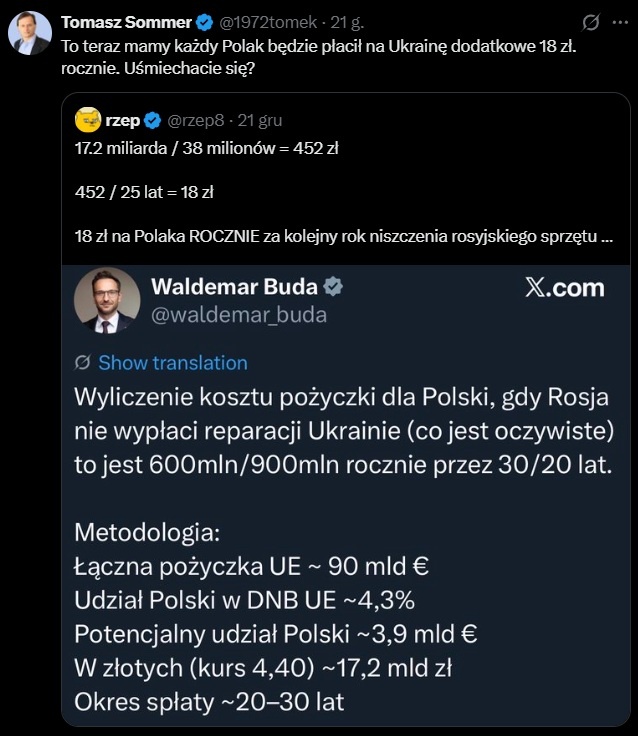Click the @waldemar_buda handle
Image resolution: width=638 pixels, height=737 pixels.
[x=238, y=315]
